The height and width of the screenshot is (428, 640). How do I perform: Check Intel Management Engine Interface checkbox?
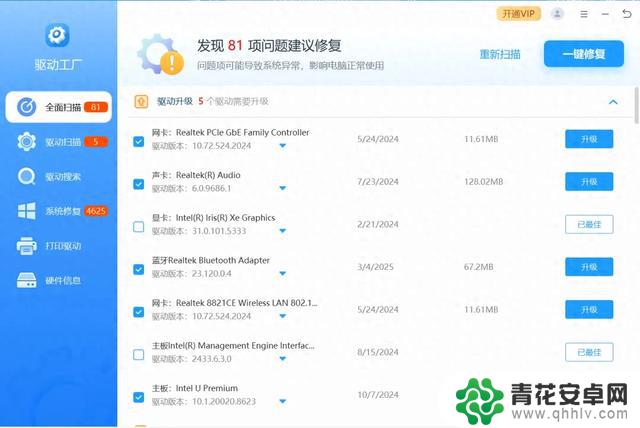(x=139, y=354)
